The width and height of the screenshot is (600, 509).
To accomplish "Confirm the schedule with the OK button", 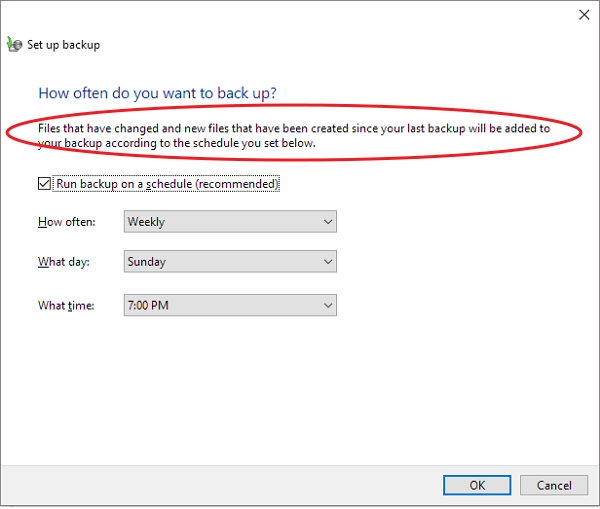I will click(477, 485).
